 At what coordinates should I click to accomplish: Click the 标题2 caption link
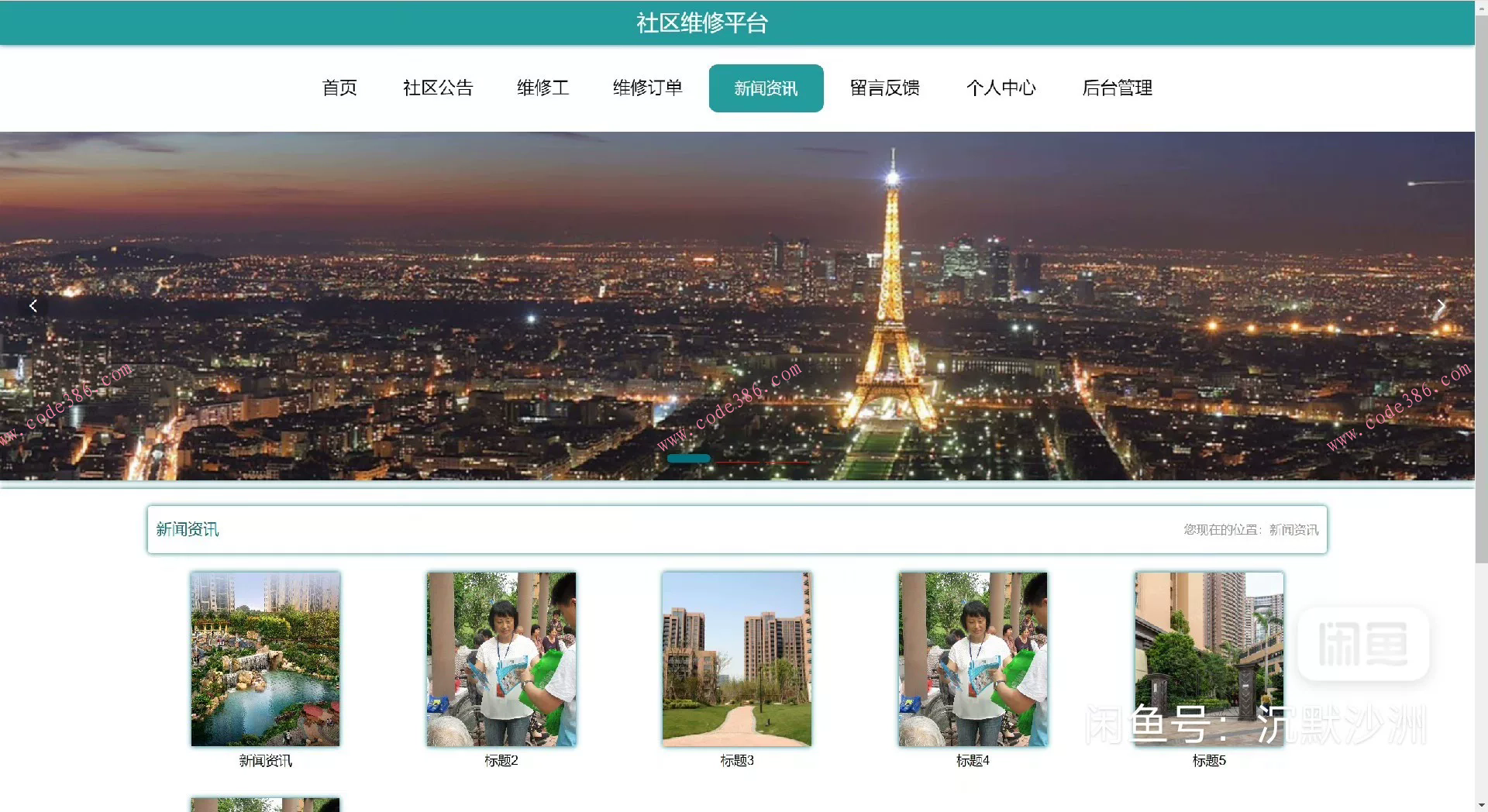pyautogui.click(x=501, y=761)
